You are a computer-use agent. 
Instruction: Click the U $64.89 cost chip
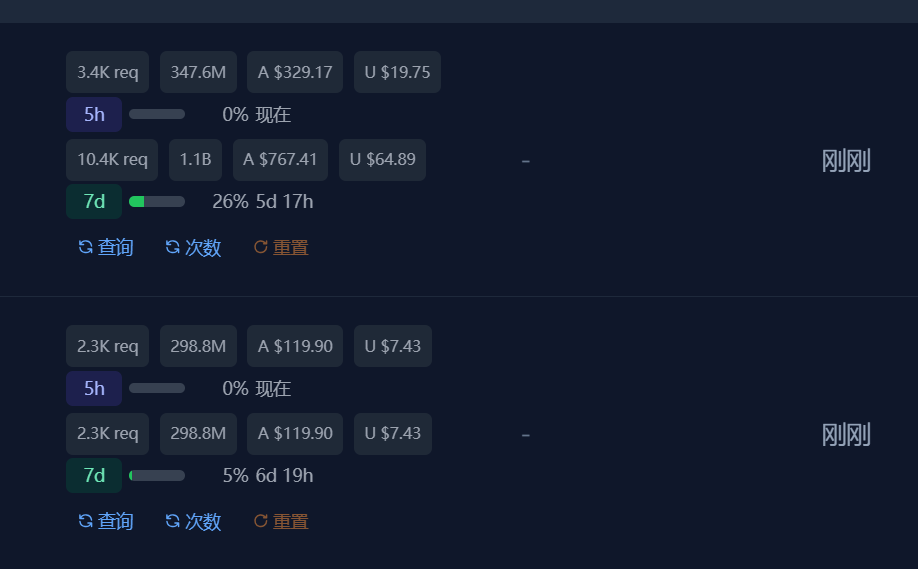pos(382,159)
